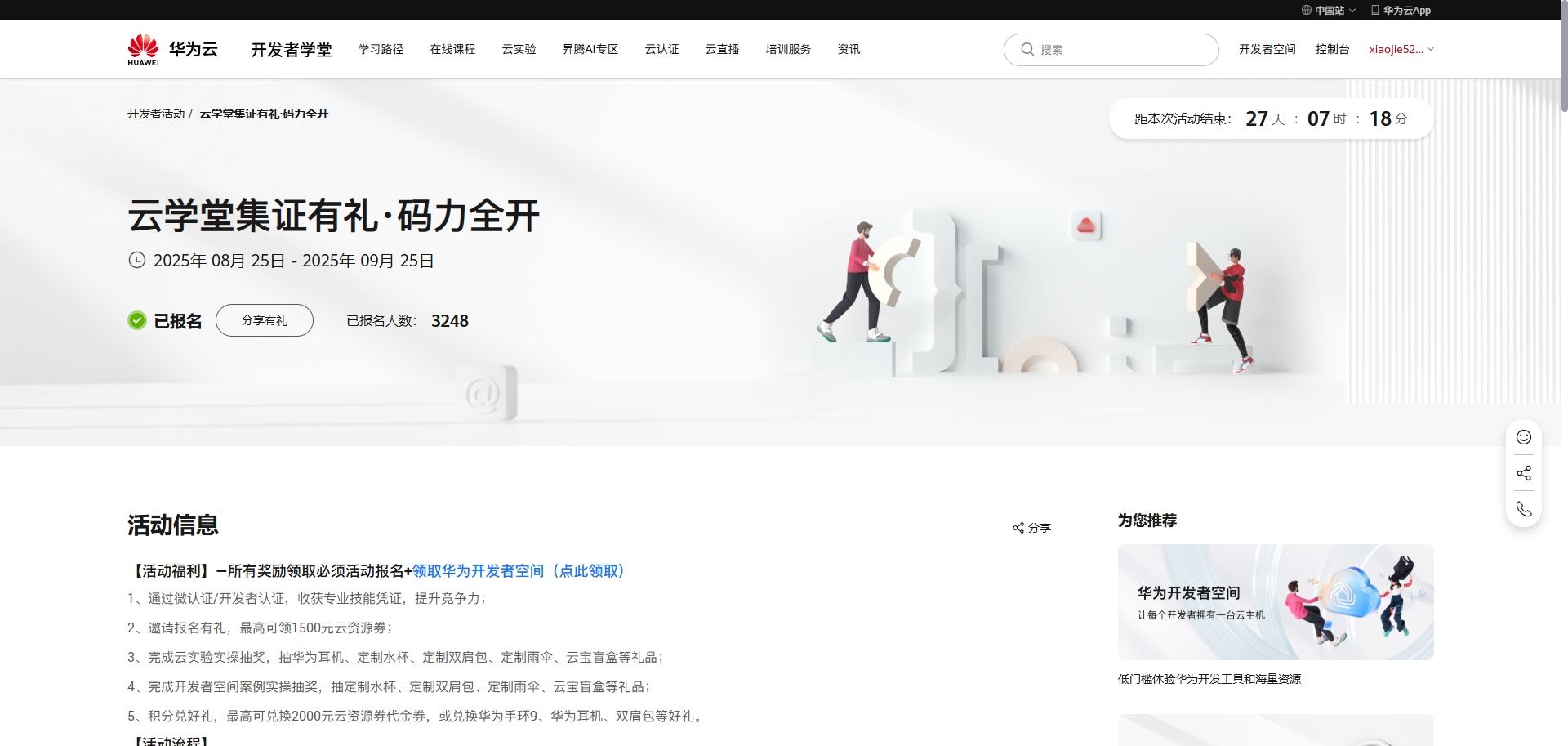The width and height of the screenshot is (1568, 746).
Task: Select the 在线课程 navigation item
Action: click(x=452, y=49)
